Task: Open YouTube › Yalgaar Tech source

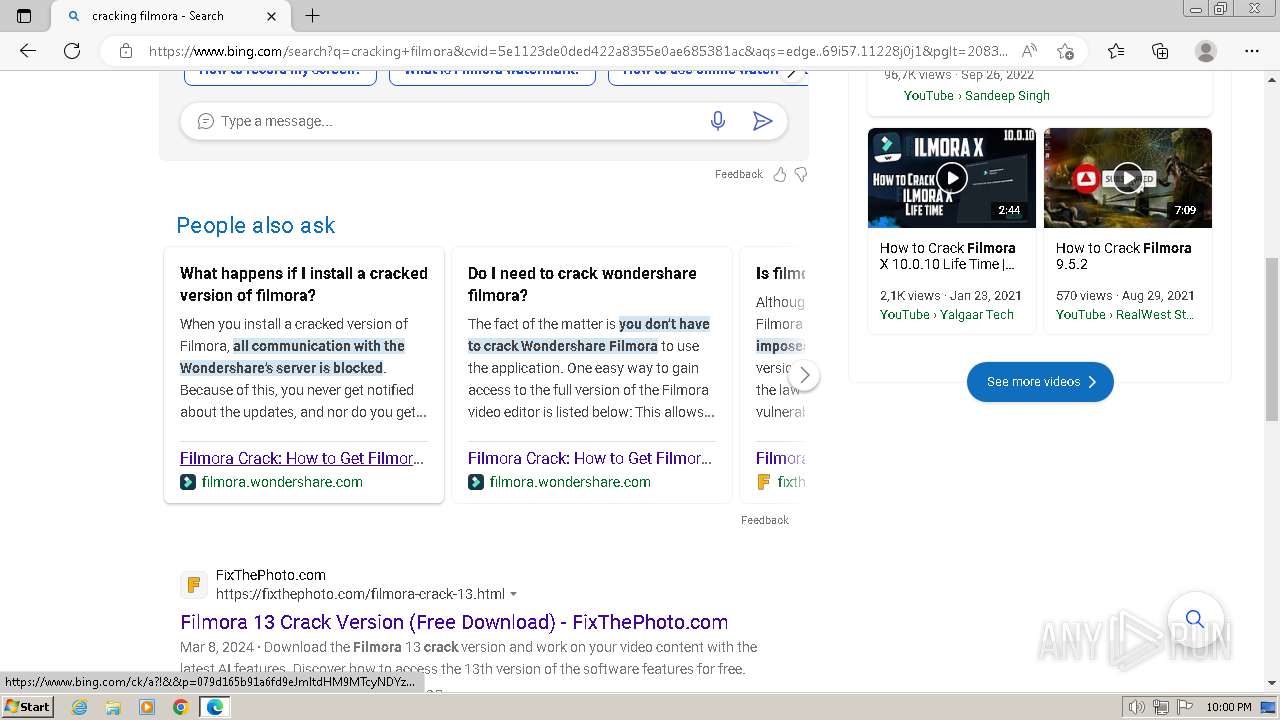Action: click(x=947, y=314)
